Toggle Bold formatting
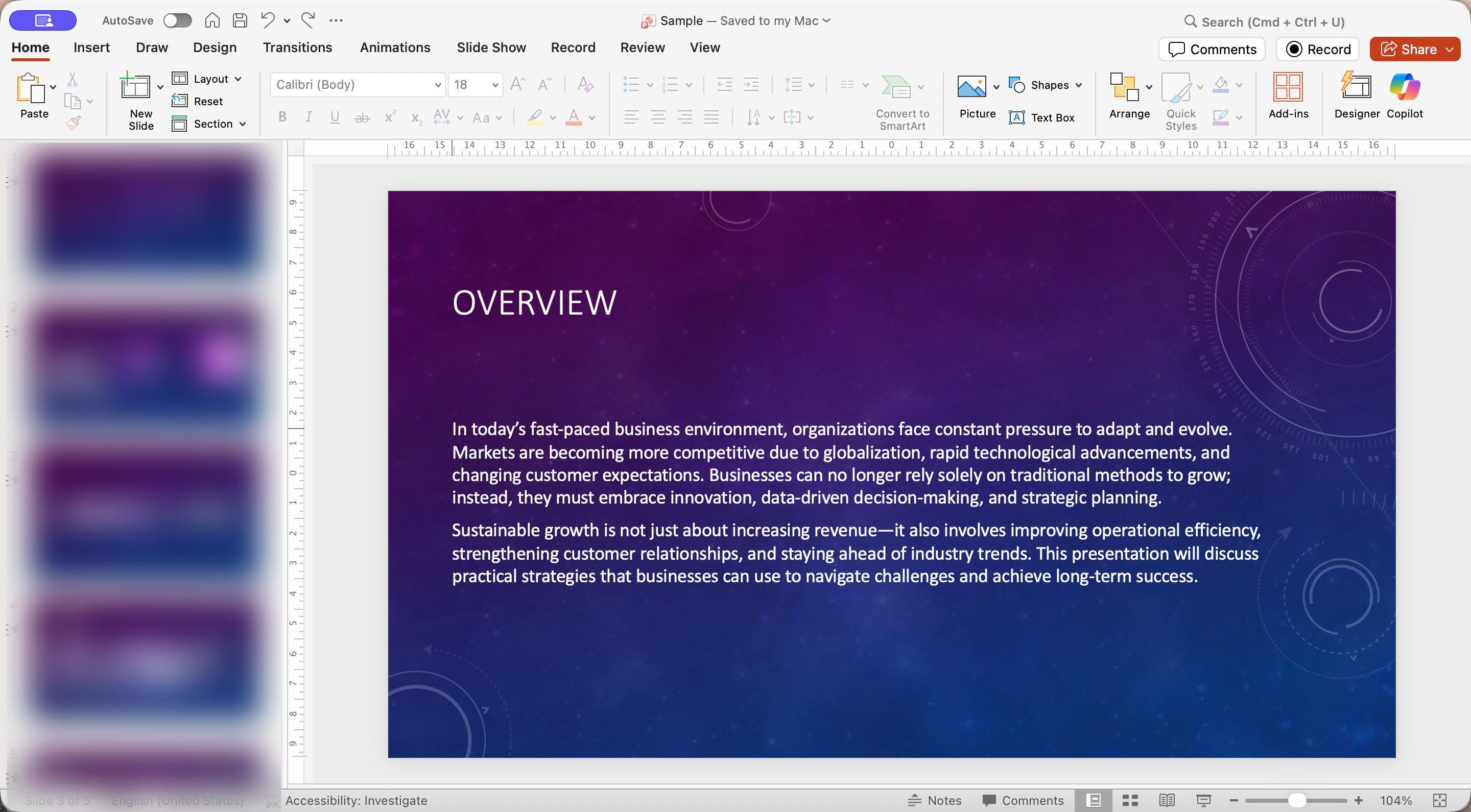 (x=282, y=117)
